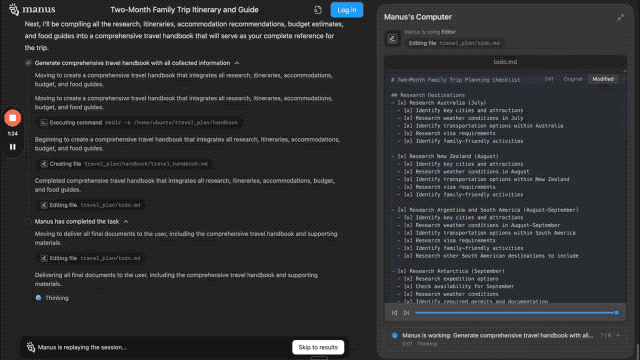Click the edit icon in Creating file chip
This screenshot has width=640, height=360.
[44, 164]
